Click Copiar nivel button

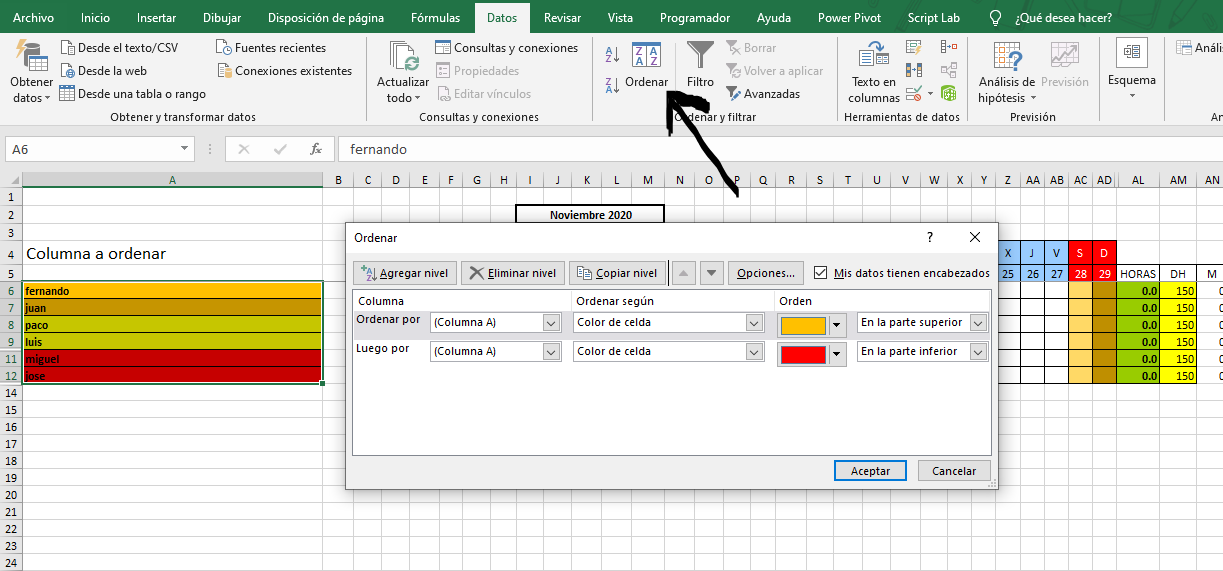click(617, 273)
